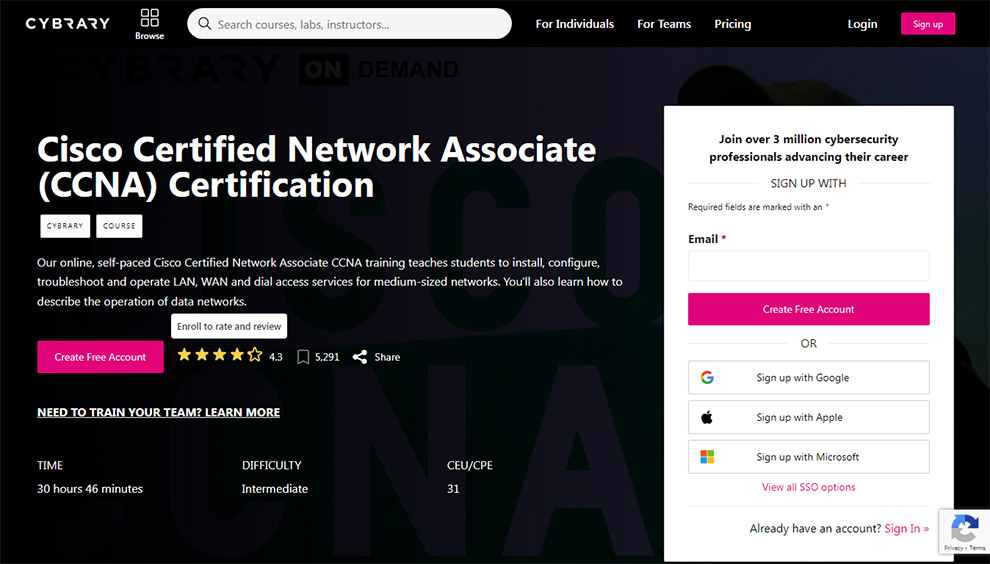Choose Sign up with Google
The height and width of the screenshot is (564, 990).
click(809, 378)
